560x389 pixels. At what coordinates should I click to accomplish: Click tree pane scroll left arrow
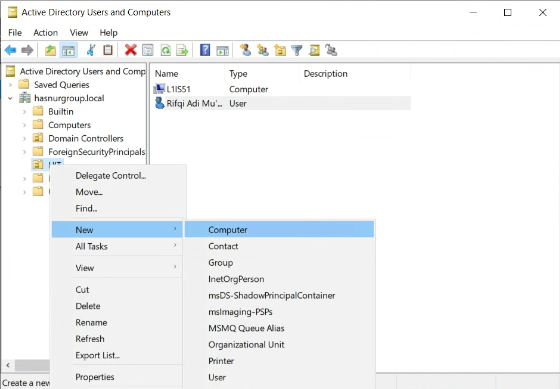pos(8,365)
